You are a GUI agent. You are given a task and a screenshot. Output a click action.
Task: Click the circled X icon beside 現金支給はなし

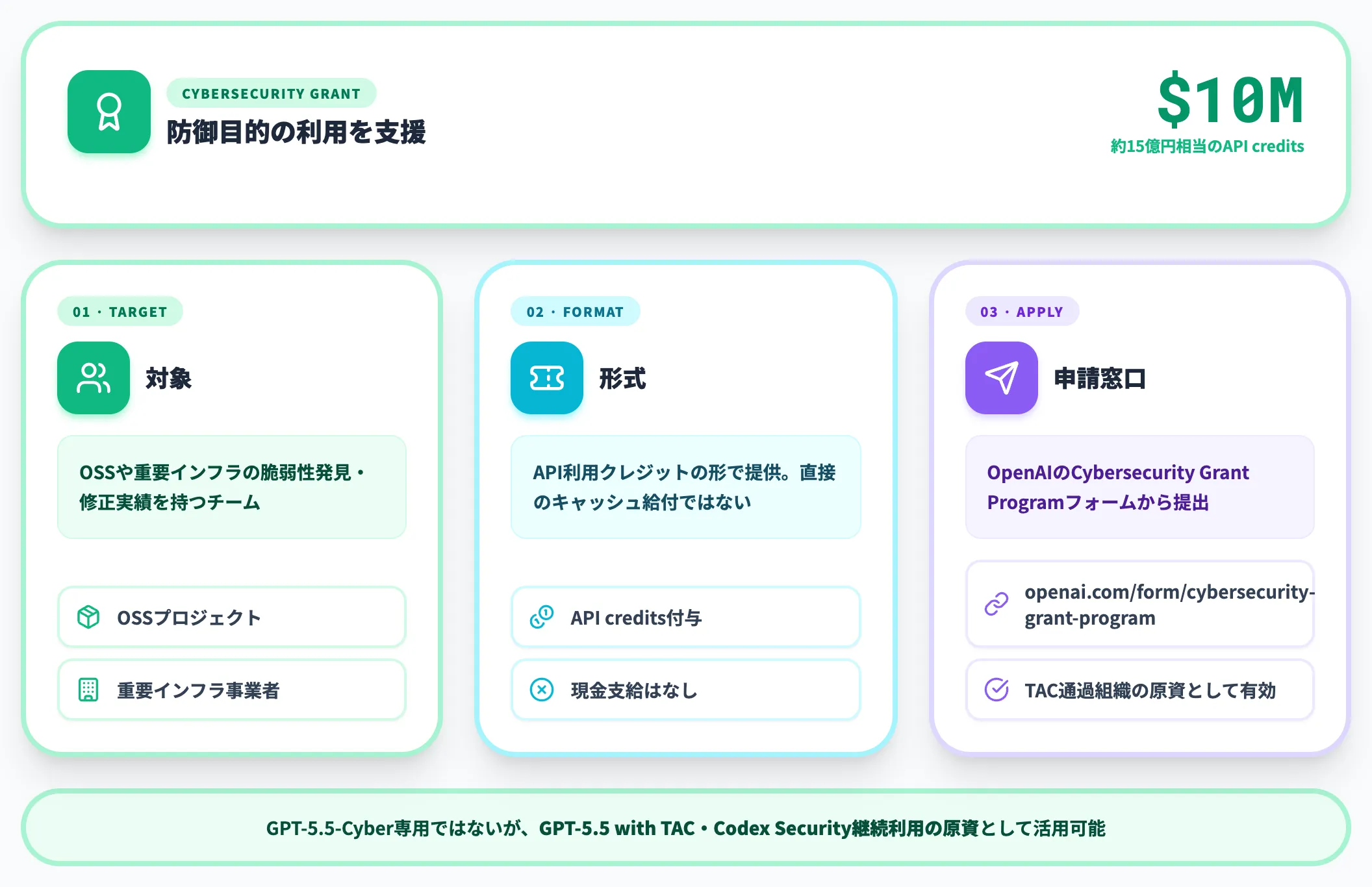coord(542,690)
